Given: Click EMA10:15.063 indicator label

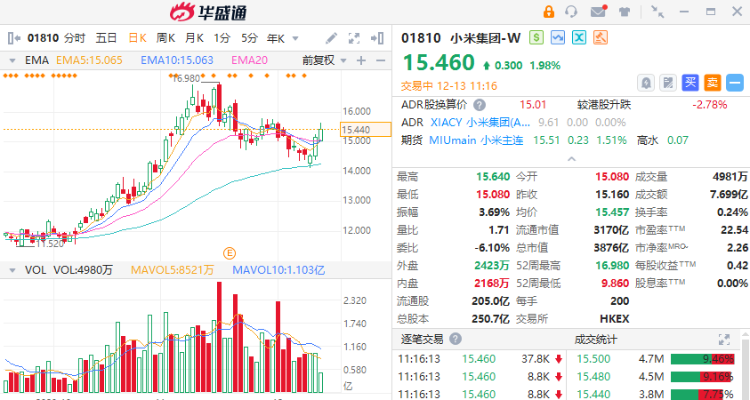Looking at the screenshot, I should point(177,60).
